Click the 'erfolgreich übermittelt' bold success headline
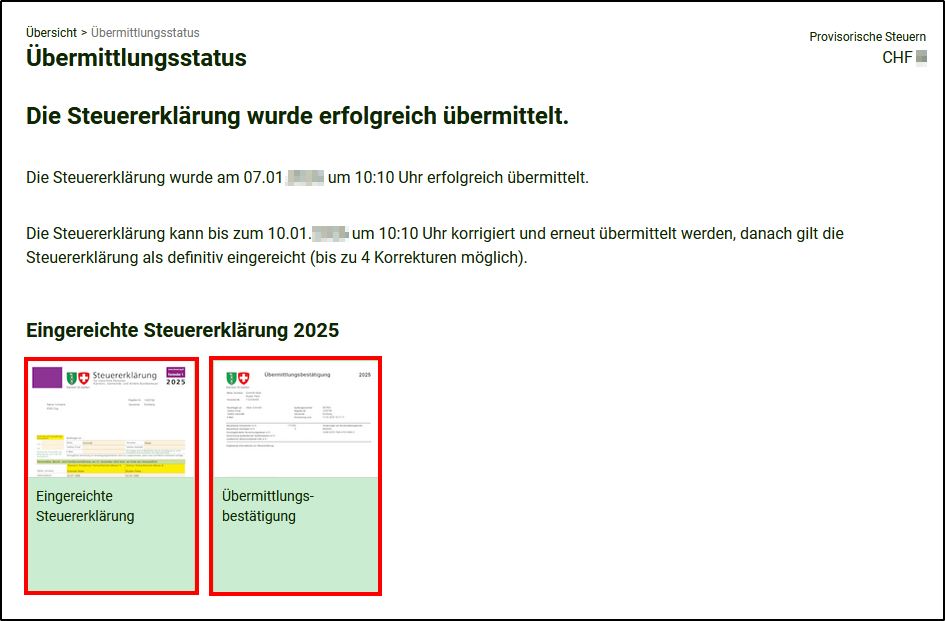 (297, 116)
